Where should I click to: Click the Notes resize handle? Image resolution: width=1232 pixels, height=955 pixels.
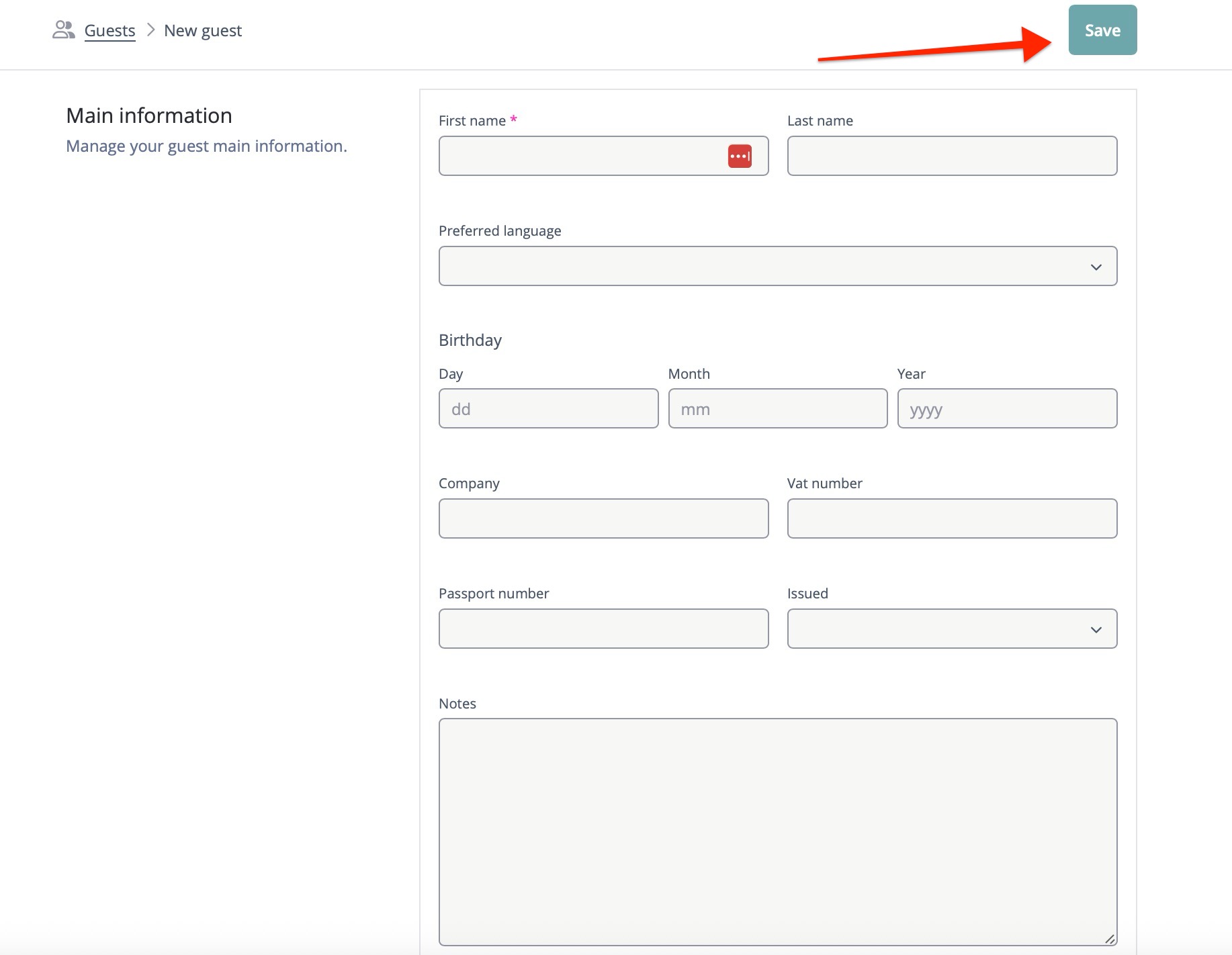coord(1110,939)
